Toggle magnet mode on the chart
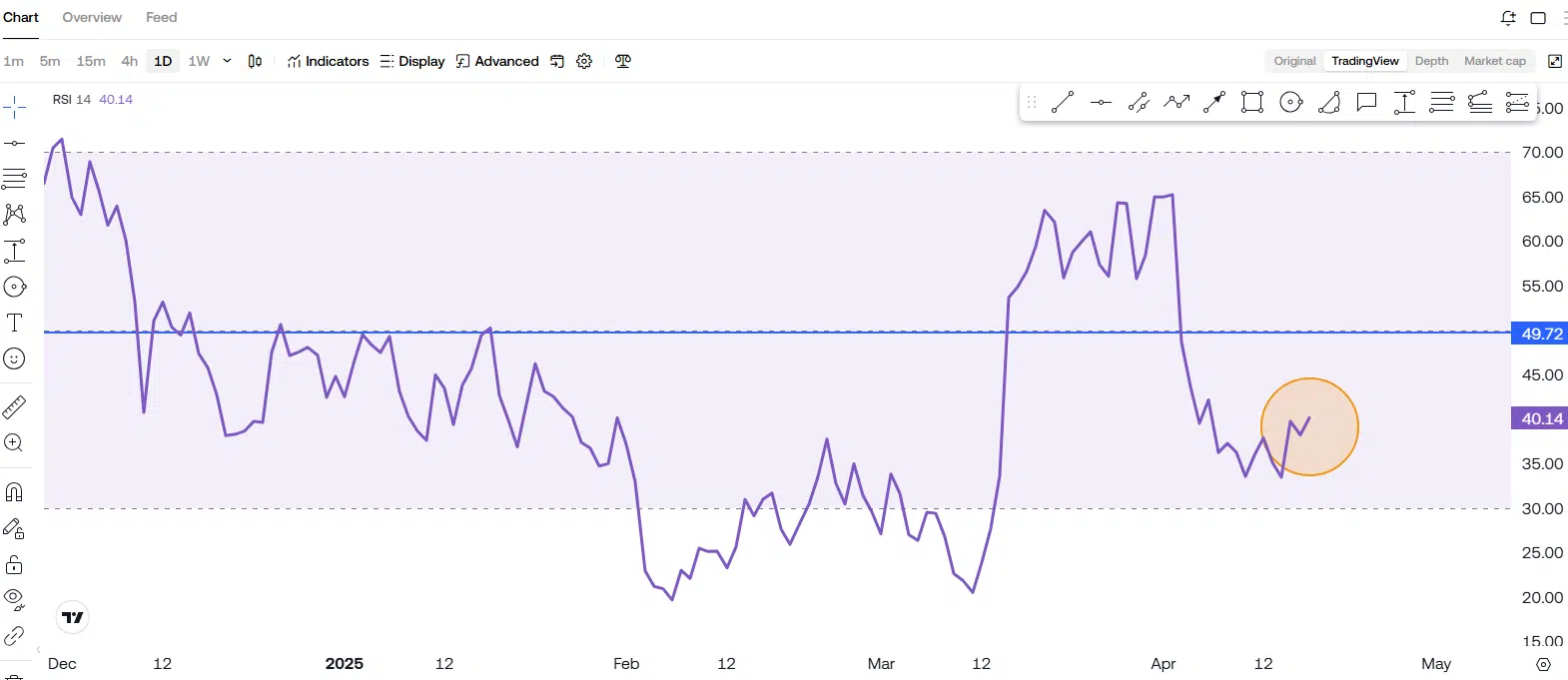The height and width of the screenshot is (680, 1568). 14,492
